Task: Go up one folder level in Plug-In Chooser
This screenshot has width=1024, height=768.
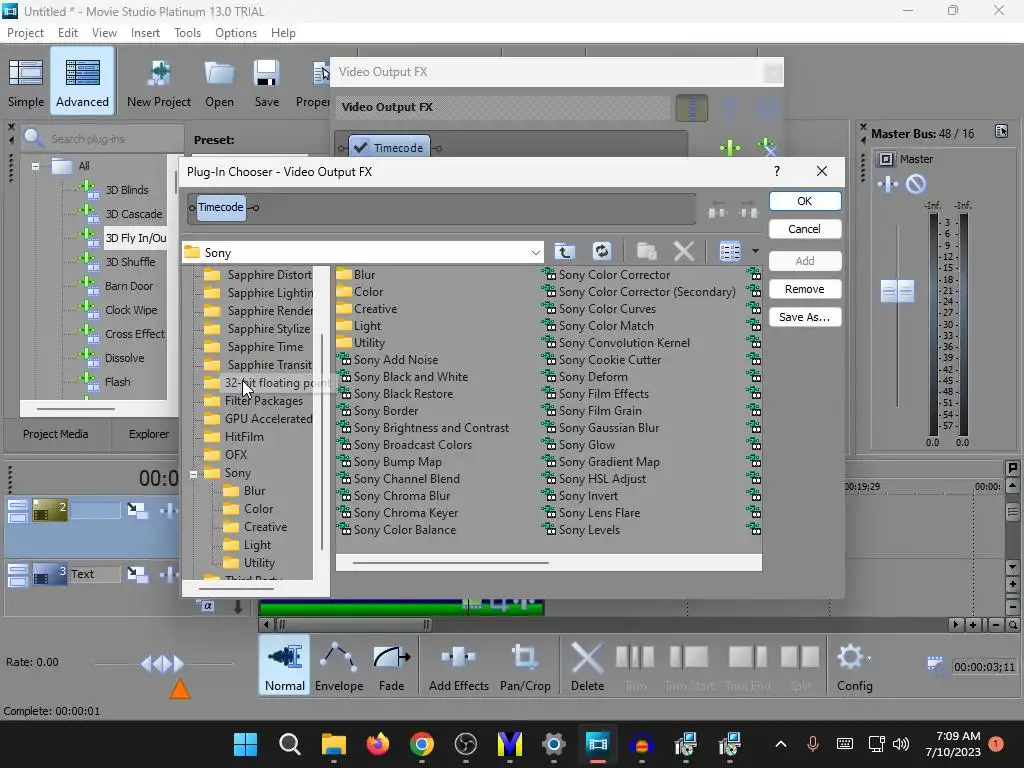Action: 565,251
